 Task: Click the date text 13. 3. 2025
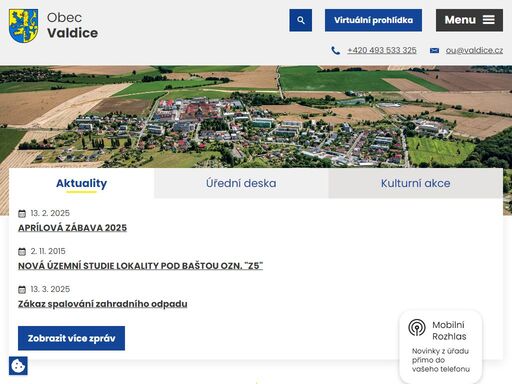pyautogui.click(x=50, y=289)
